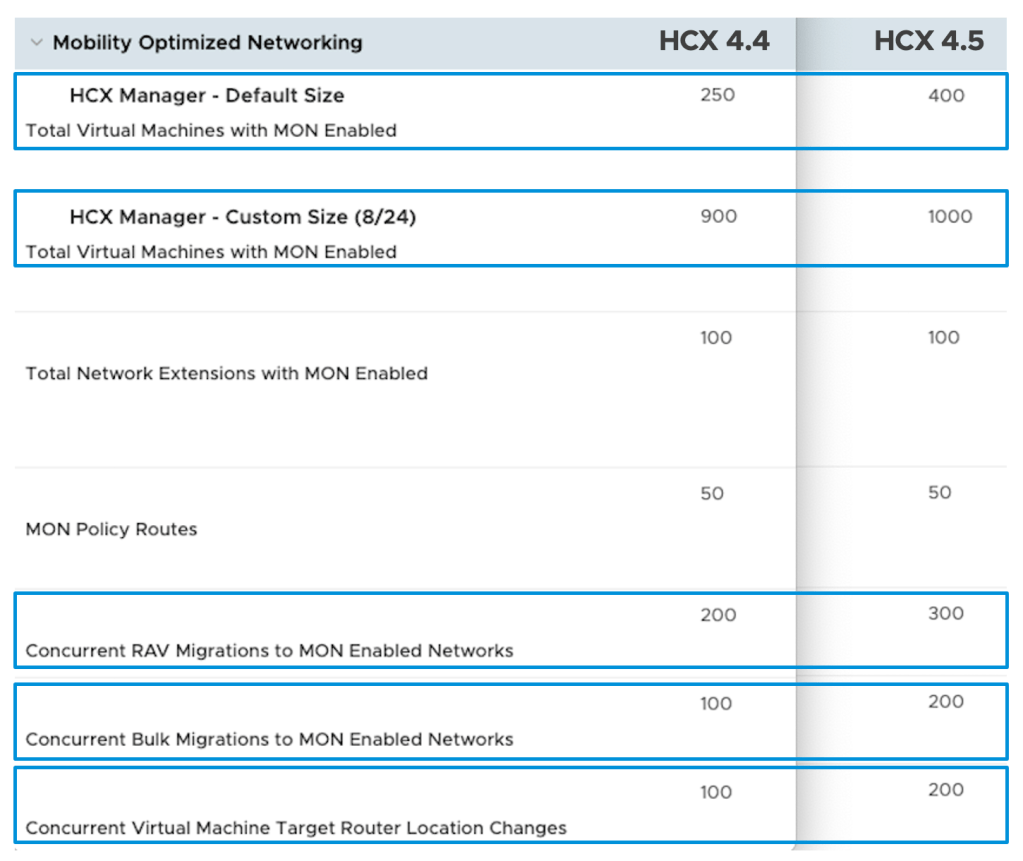Click the MON Policy Routes row label
This screenshot has height=861, width=1023.
coord(111,529)
